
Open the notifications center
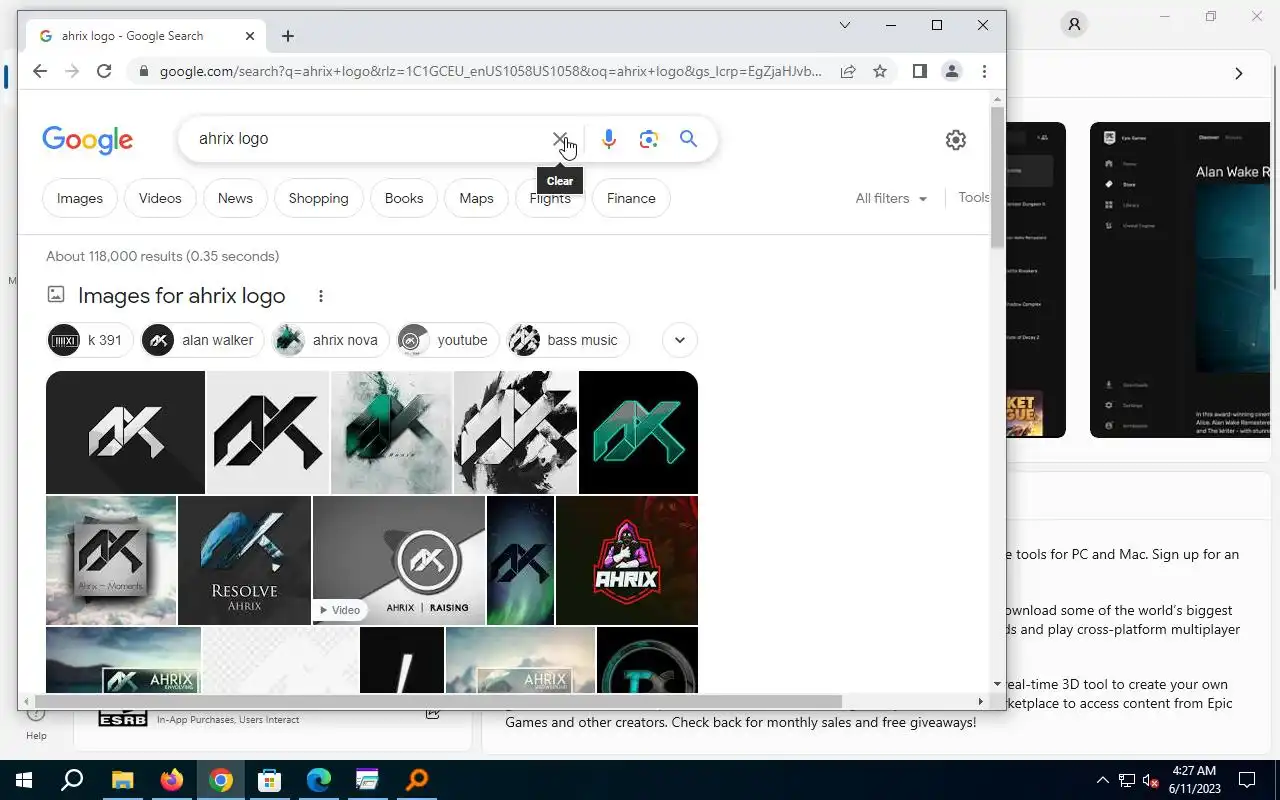(x=1247, y=780)
